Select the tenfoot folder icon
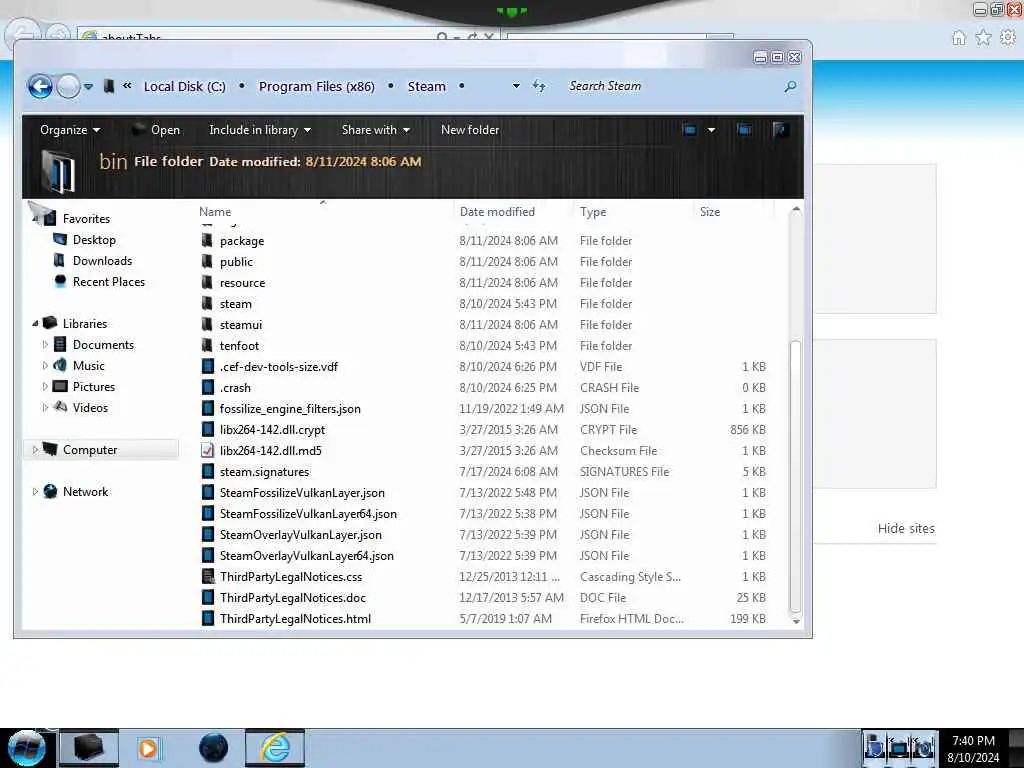Screen dimensions: 1024x768 click(207, 345)
